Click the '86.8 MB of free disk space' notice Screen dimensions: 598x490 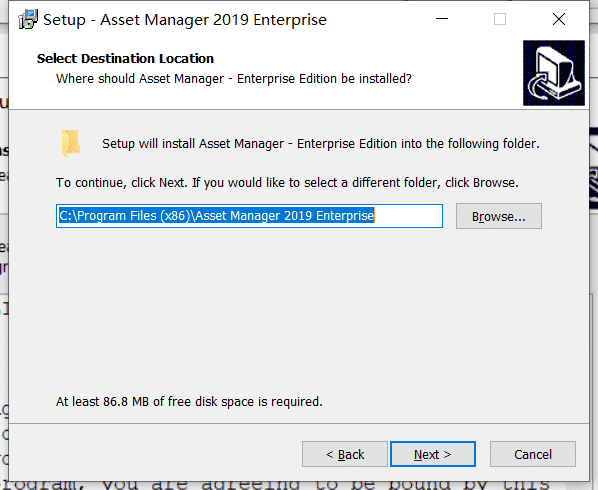tap(189, 402)
